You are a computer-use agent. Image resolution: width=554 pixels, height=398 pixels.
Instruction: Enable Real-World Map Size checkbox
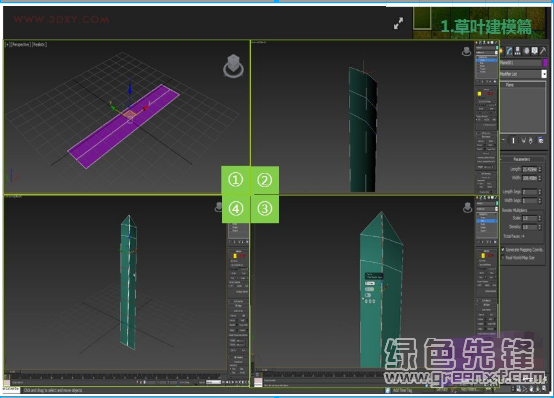[x=503, y=258]
